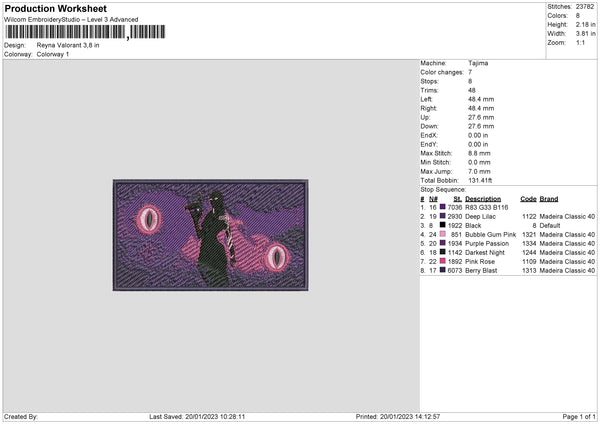The height and width of the screenshot is (424, 600).
Task: Click the Down measurement label
Action: pyautogui.click(x=429, y=126)
